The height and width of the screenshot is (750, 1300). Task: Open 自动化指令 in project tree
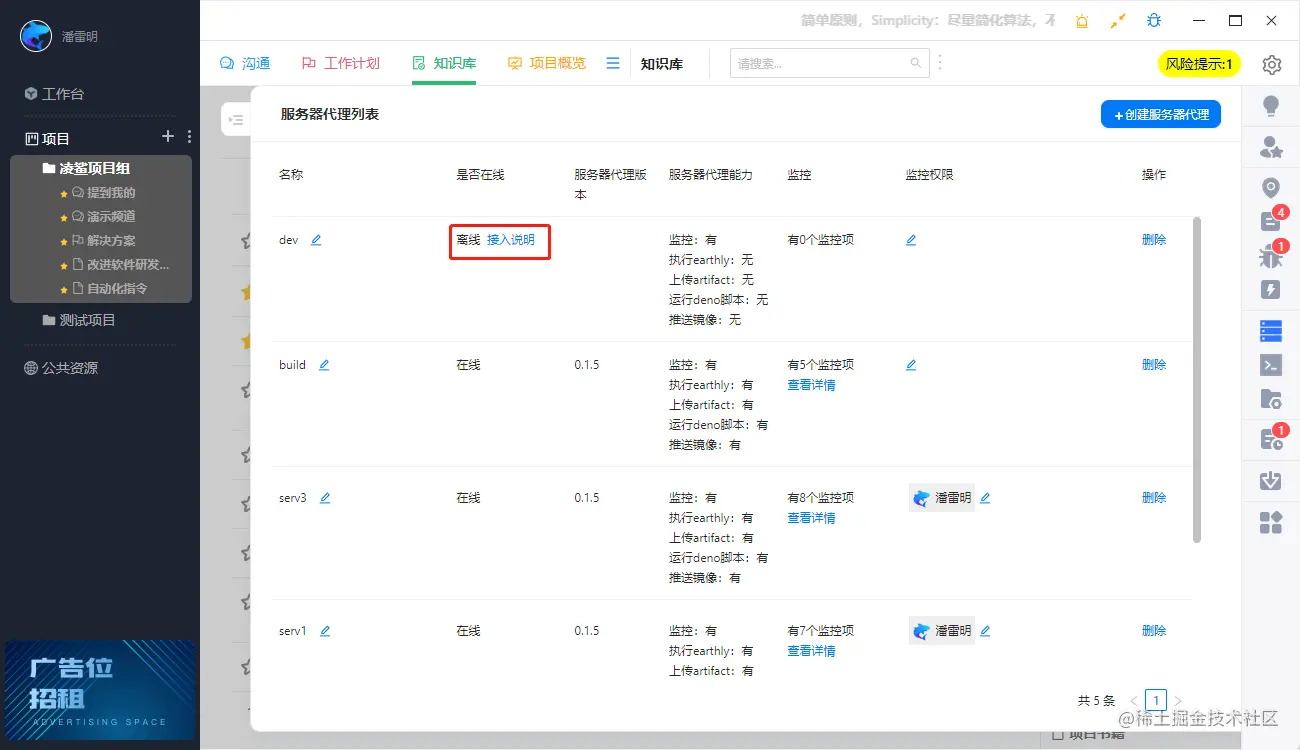[109, 289]
